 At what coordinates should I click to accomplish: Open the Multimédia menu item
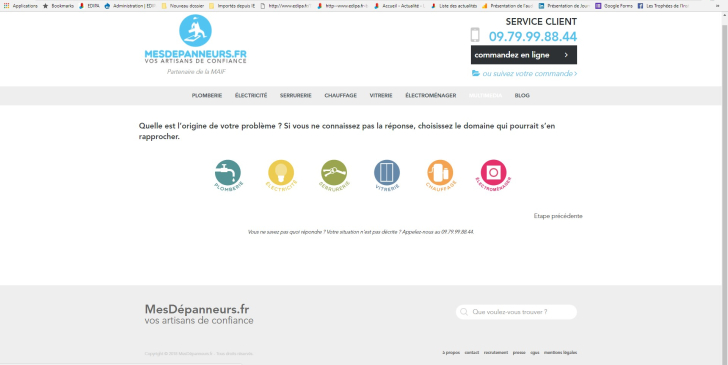(485, 96)
